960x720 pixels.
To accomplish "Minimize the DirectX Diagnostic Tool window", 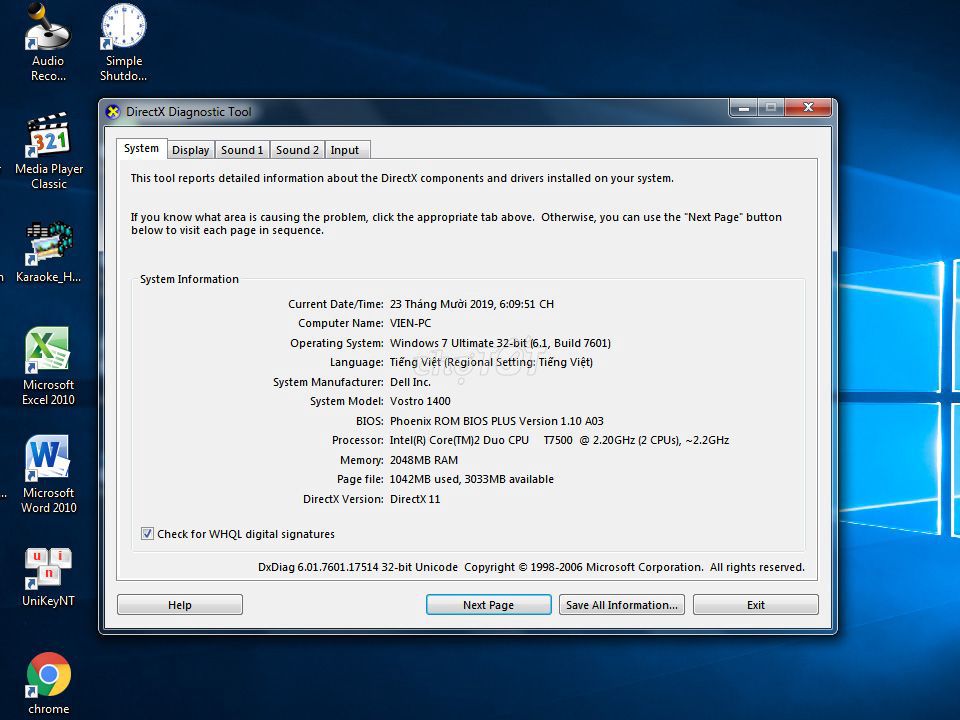I will coord(744,108).
